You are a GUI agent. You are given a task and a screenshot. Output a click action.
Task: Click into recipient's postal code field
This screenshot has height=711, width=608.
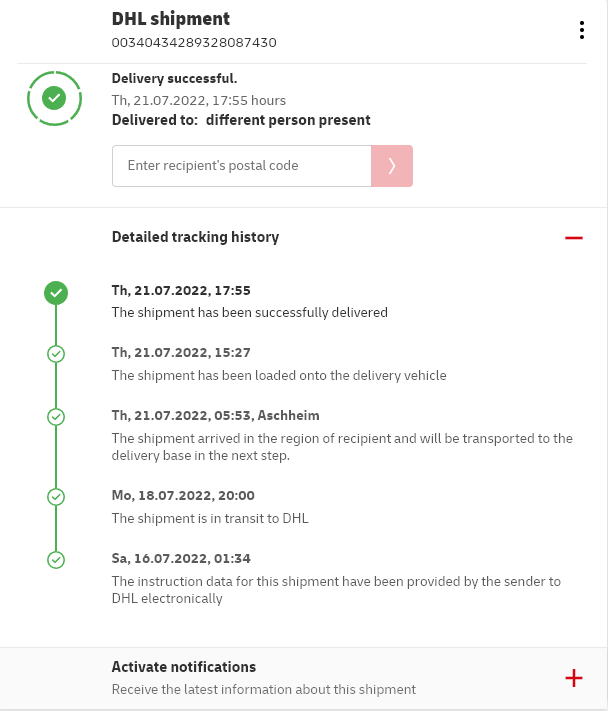pyautogui.click(x=241, y=166)
